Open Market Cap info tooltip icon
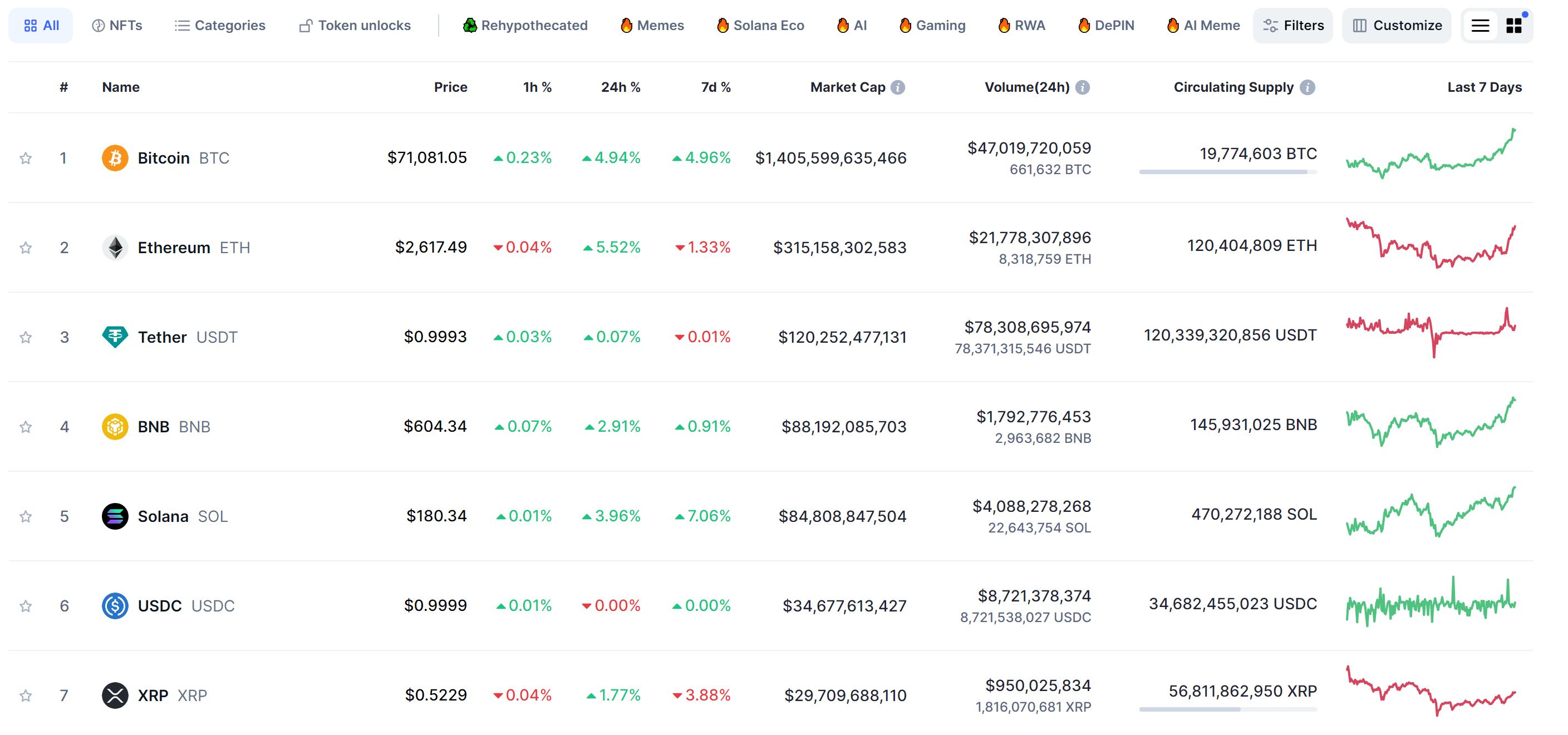 click(898, 87)
